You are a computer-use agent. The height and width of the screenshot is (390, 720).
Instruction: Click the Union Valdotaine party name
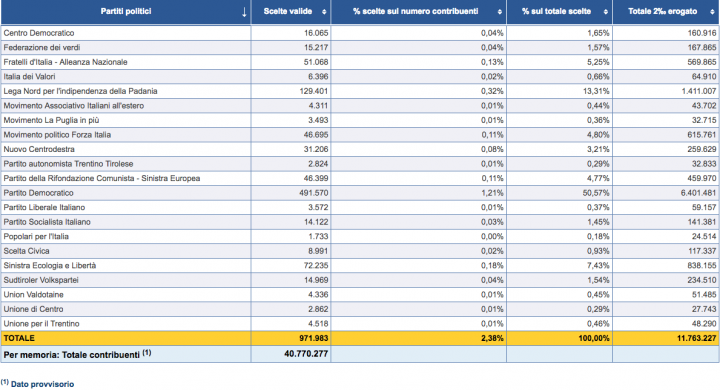click(x=34, y=295)
